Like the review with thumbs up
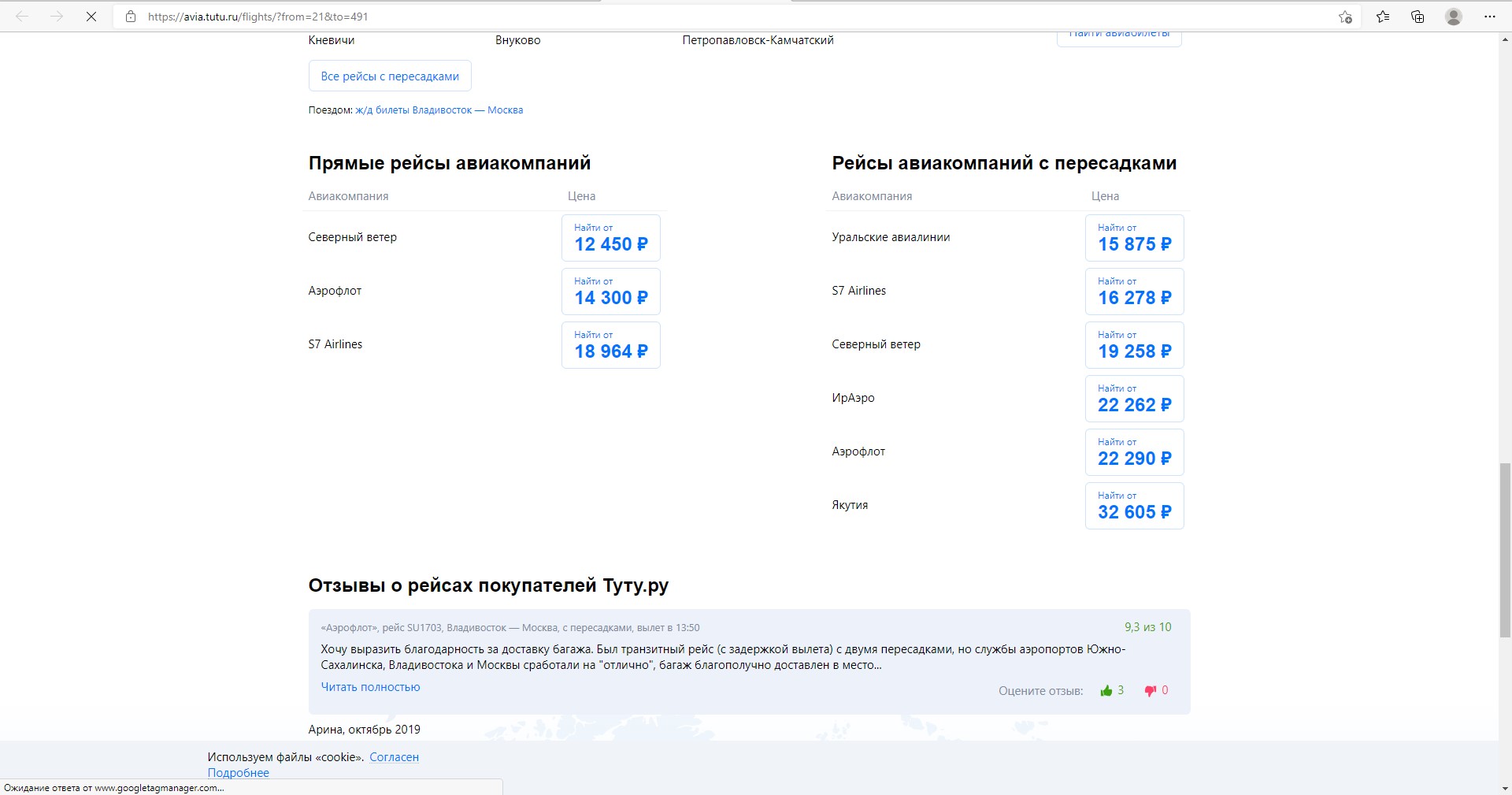1512x795 pixels. tap(1106, 691)
